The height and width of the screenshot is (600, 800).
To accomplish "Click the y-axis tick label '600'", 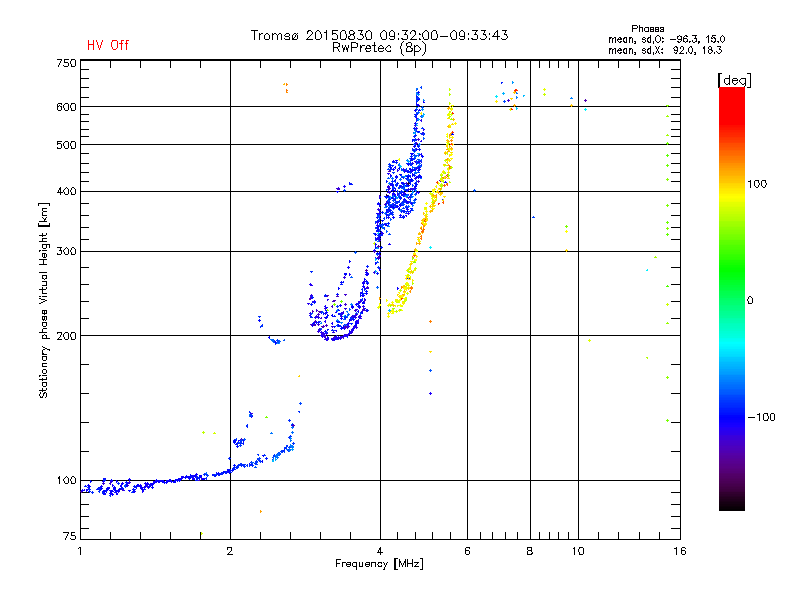I will click(x=66, y=107).
